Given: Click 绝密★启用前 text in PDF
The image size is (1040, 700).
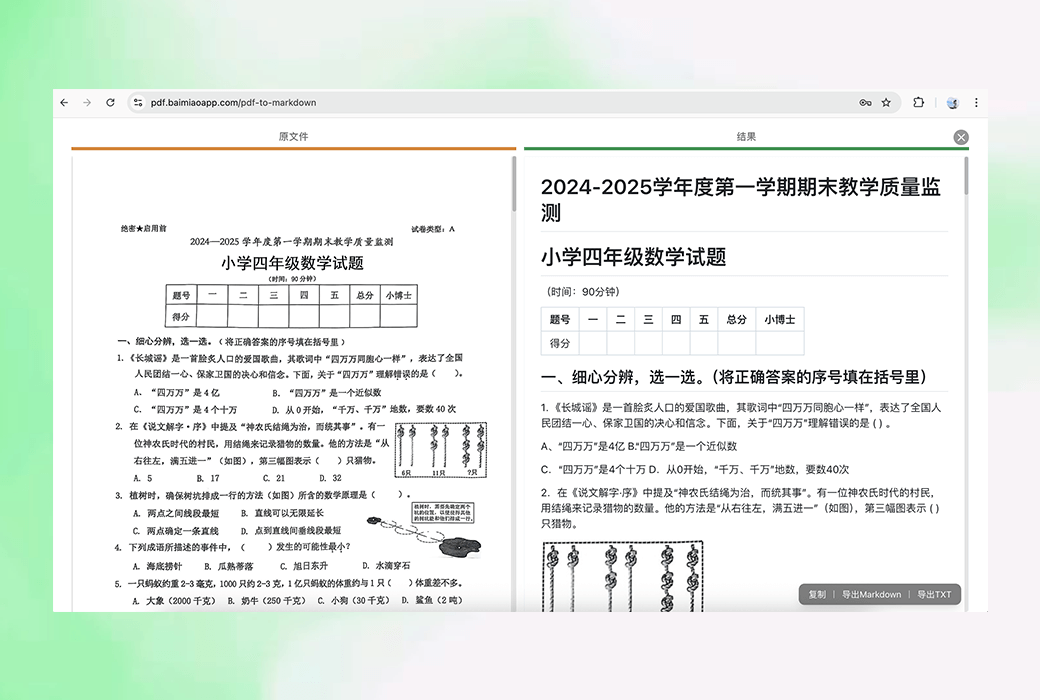Looking at the screenshot, I should pos(143,228).
